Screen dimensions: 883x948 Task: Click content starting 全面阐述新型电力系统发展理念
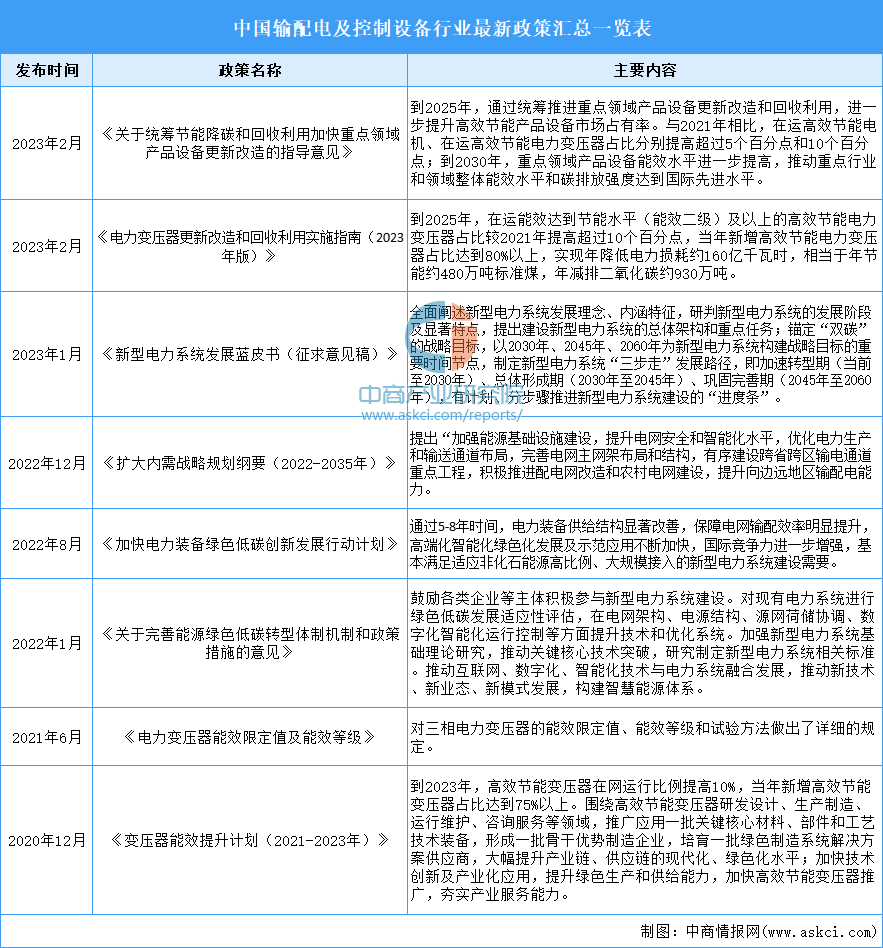641,354
